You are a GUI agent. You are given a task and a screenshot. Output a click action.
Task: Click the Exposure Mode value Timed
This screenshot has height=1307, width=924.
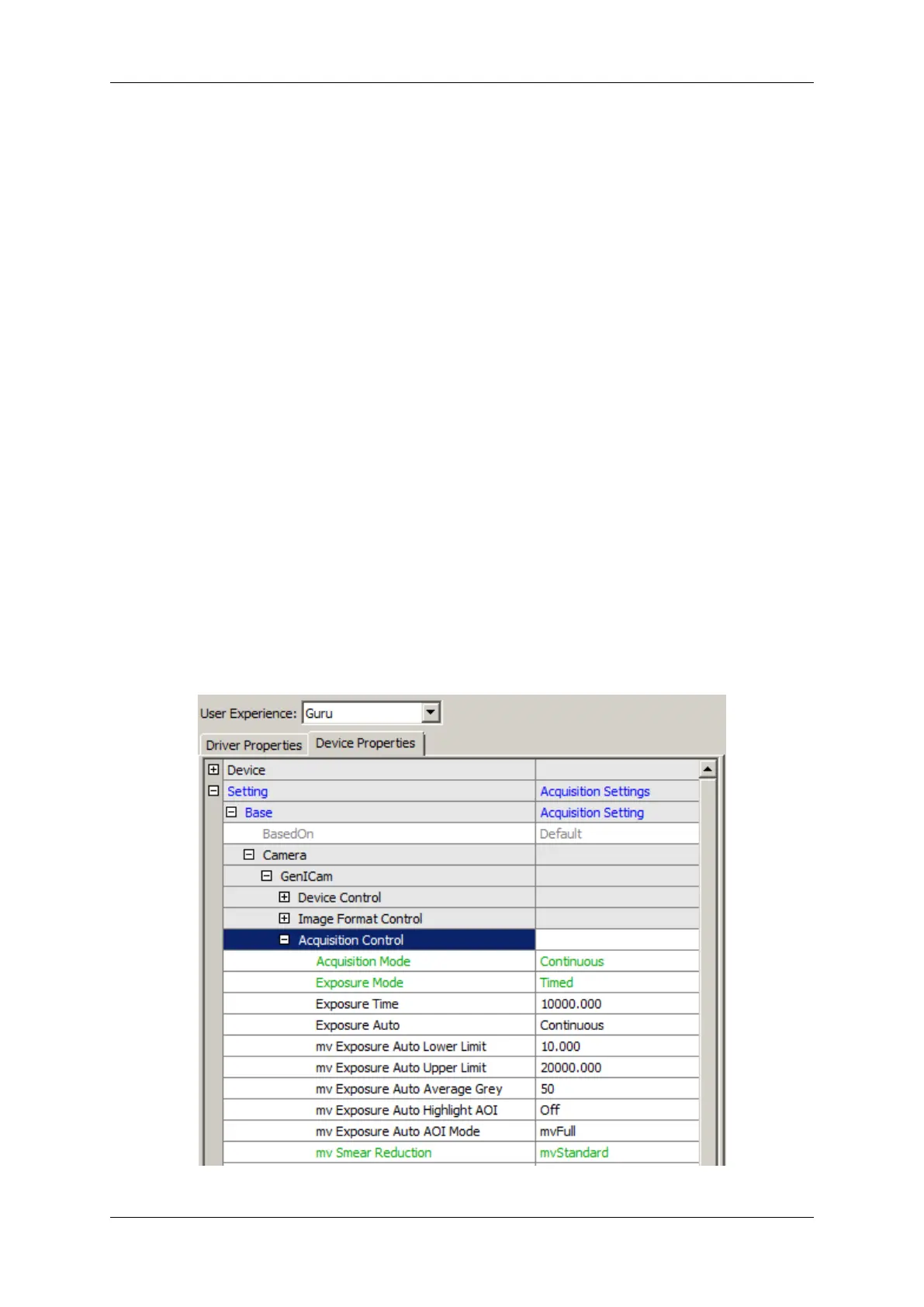click(556, 983)
